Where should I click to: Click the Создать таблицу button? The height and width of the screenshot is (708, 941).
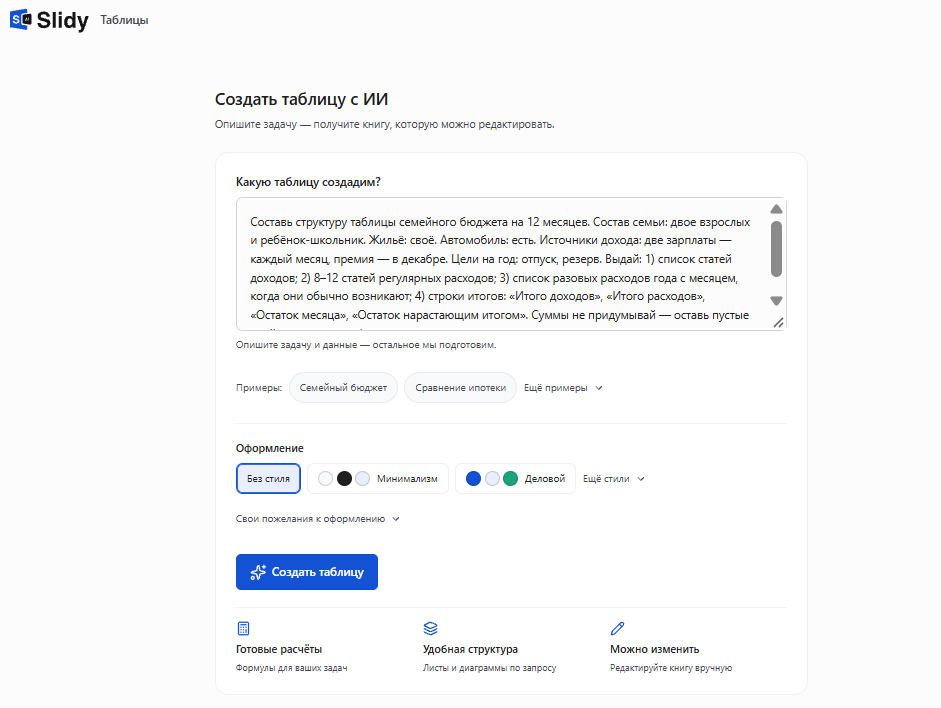point(307,572)
